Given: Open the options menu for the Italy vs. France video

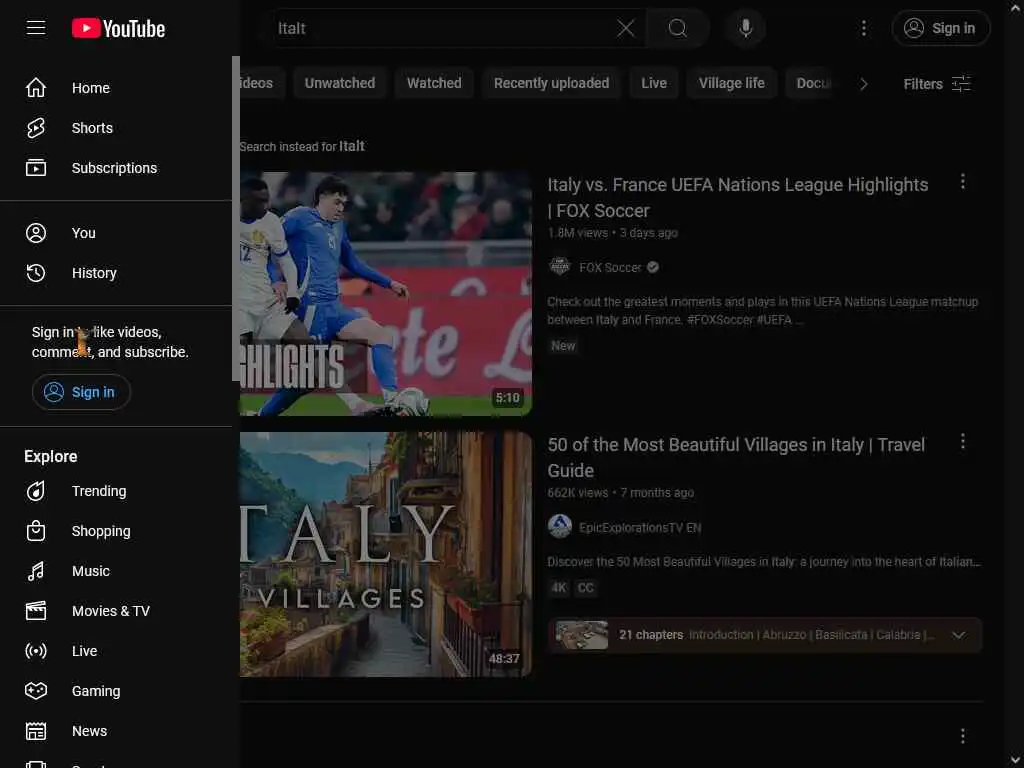Looking at the screenshot, I should (x=963, y=182).
